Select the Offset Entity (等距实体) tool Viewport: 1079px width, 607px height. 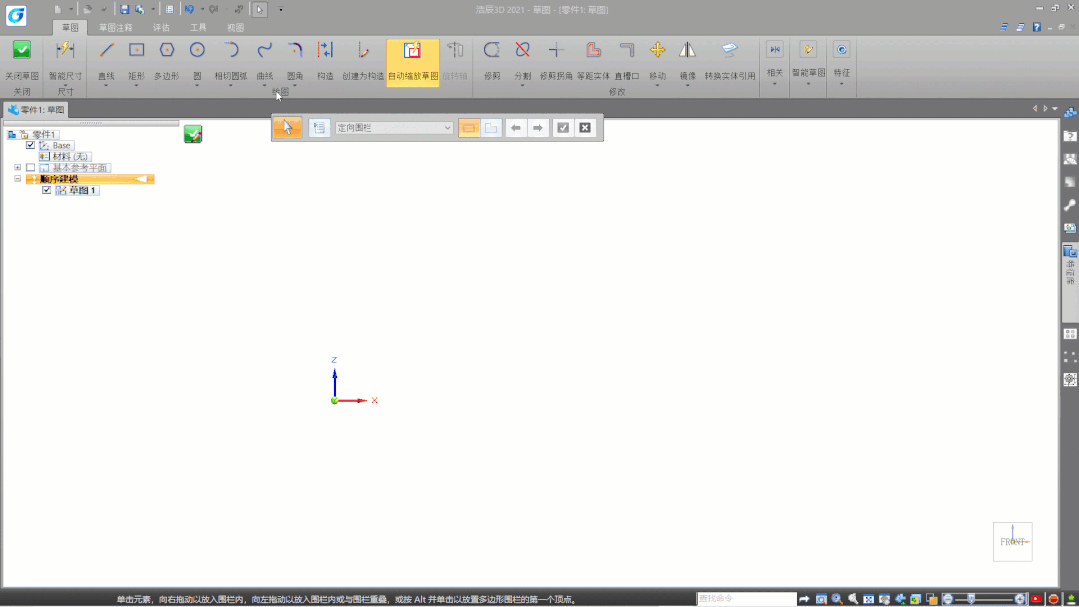tap(593, 59)
